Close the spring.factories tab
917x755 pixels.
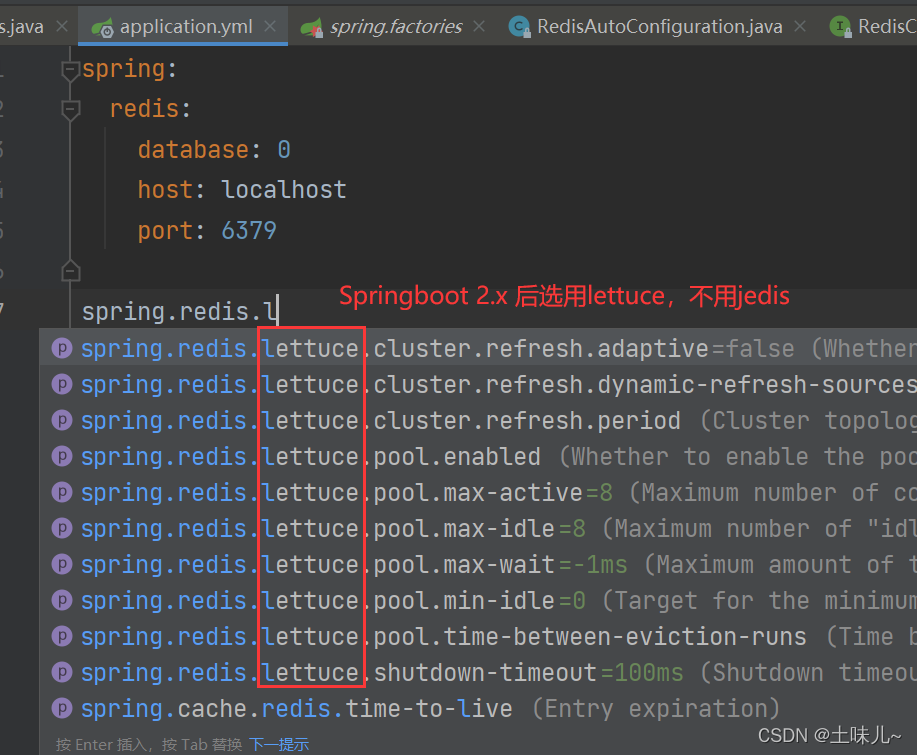pyautogui.click(x=478, y=26)
